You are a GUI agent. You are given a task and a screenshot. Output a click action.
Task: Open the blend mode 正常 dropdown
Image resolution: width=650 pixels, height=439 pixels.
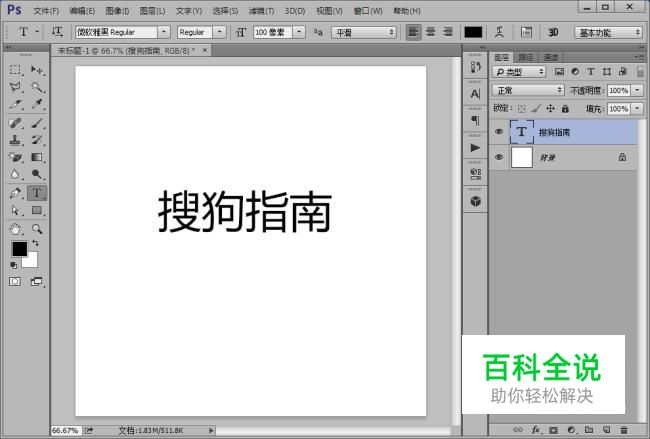pyautogui.click(x=528, y=90)
